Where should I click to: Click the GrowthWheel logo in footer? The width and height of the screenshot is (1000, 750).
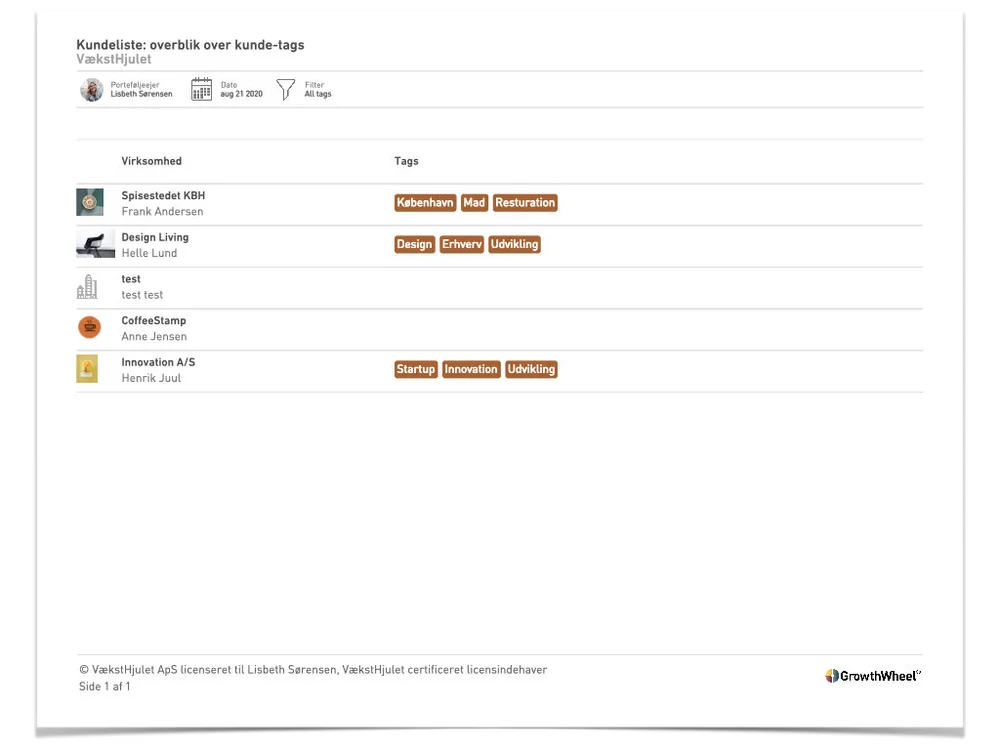click(873, 676)
